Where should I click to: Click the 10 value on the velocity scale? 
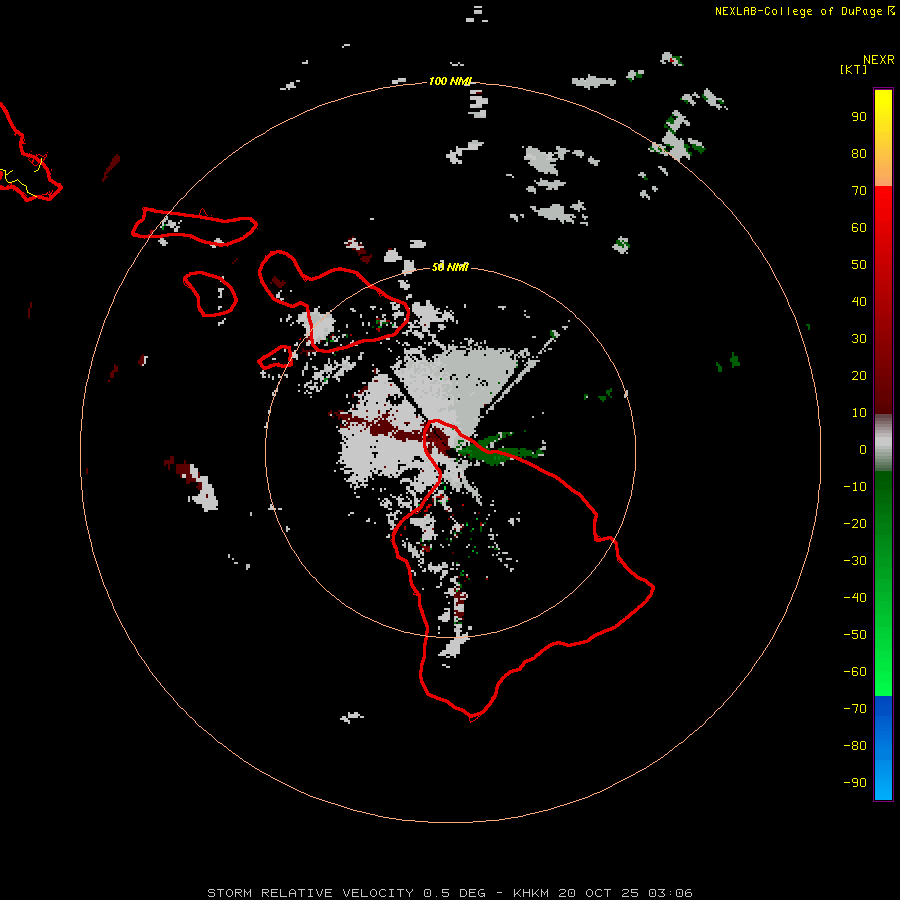(859, 413)
